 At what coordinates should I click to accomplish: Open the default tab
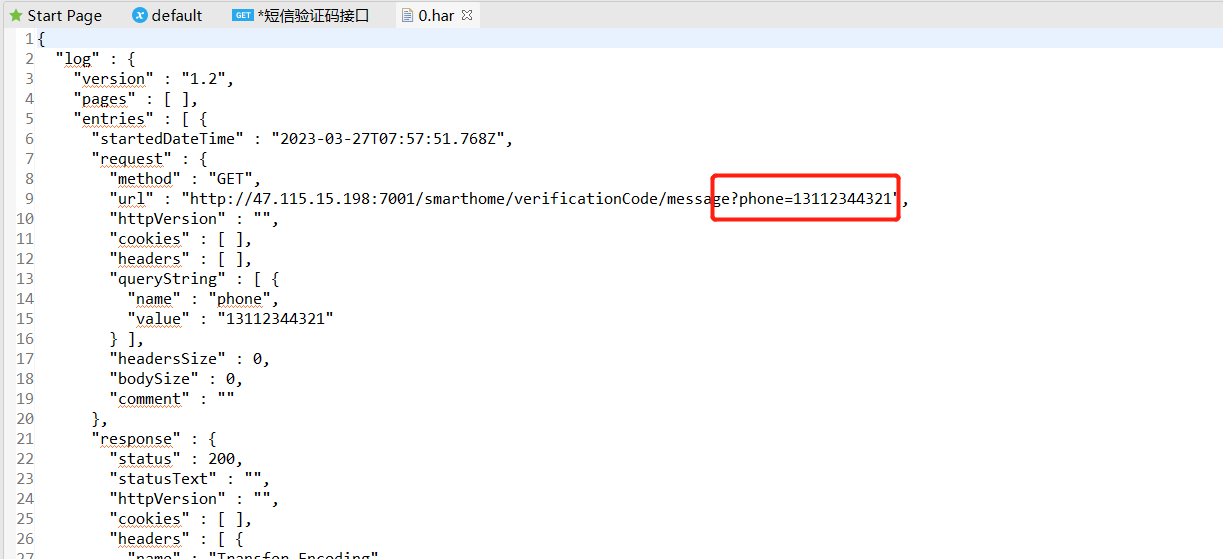click(x=176, y=16)
